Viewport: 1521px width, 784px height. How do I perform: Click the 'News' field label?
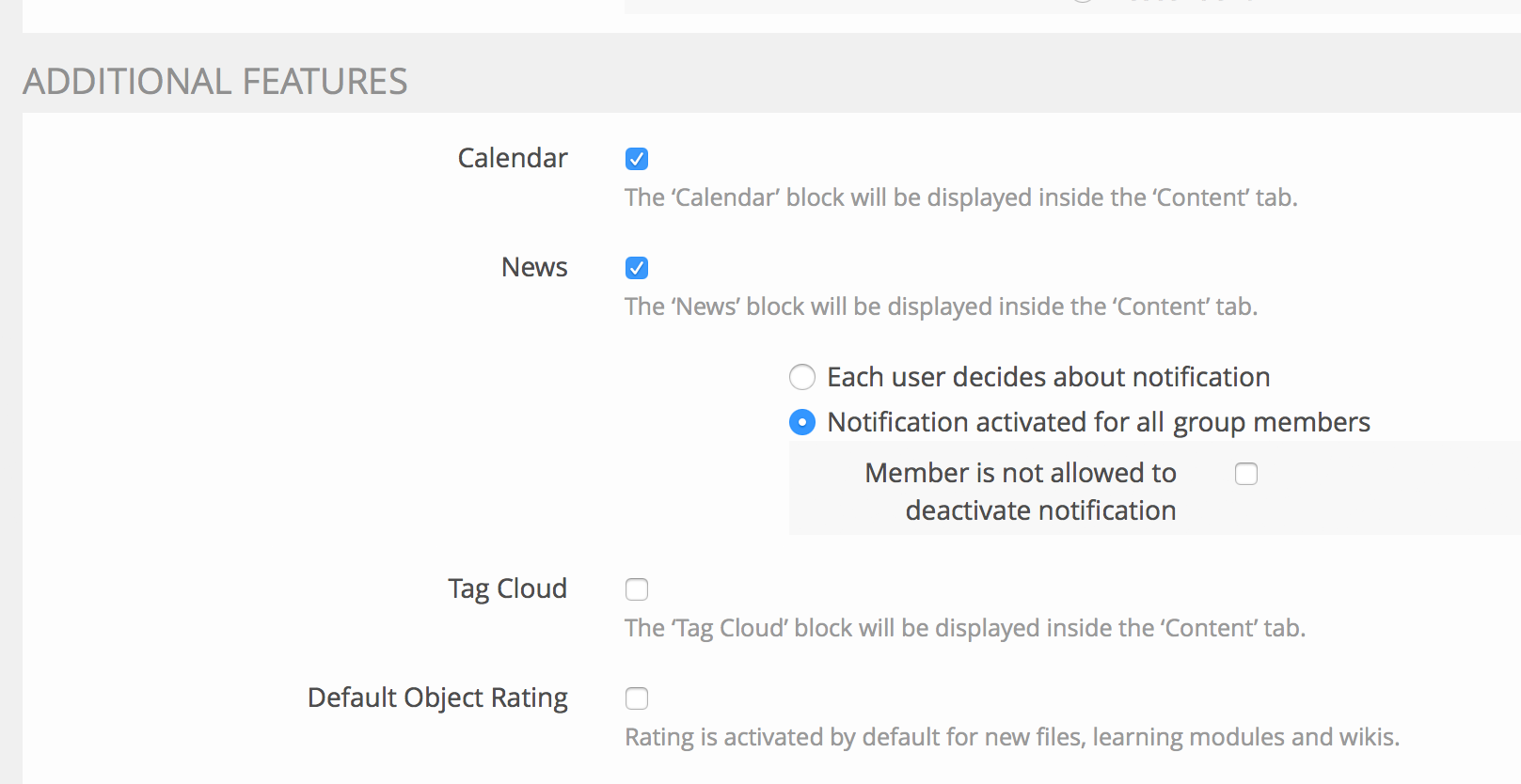(534, 267)
